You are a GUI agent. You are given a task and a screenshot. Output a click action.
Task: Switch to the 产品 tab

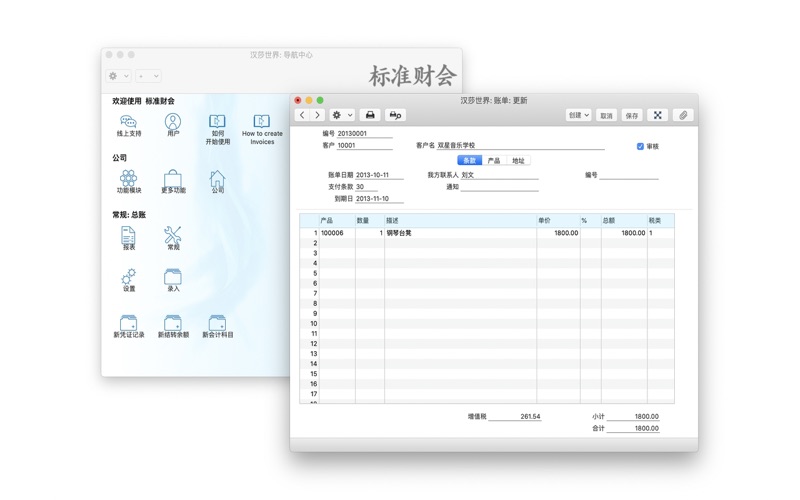pos(494,160)
